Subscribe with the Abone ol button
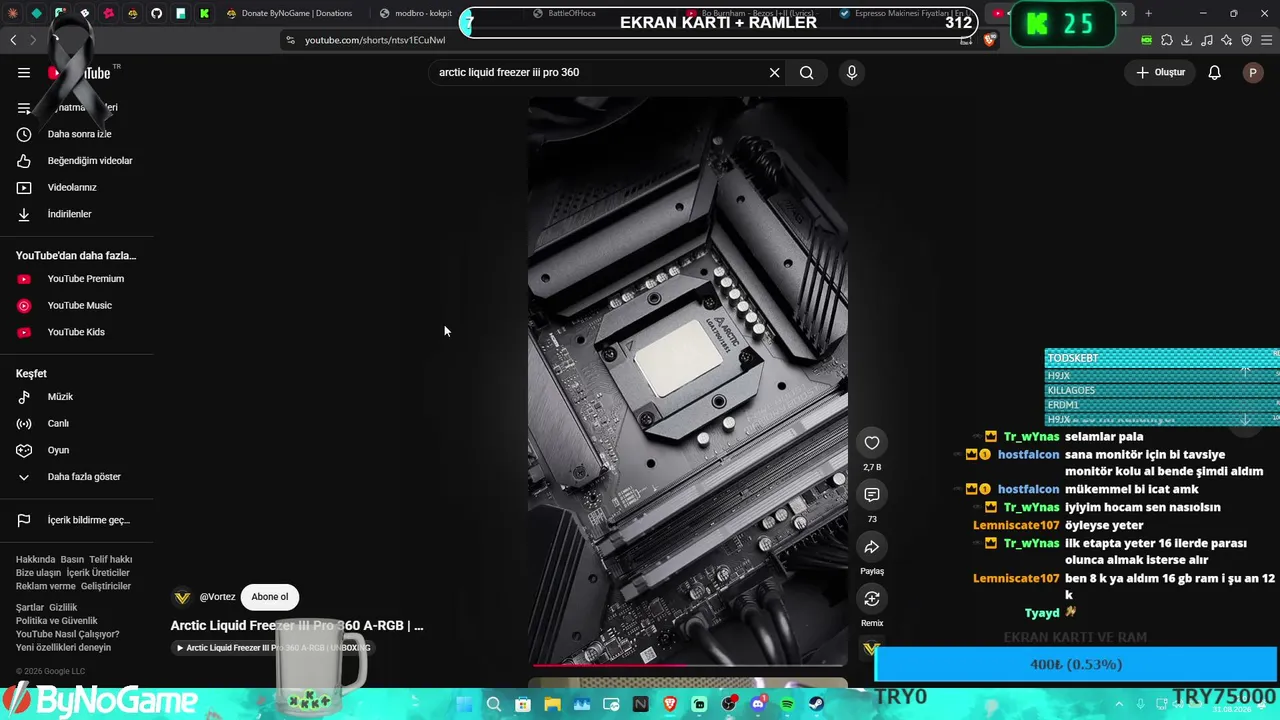This screenshot has height=720, width=1280. [x=270, y=597]
